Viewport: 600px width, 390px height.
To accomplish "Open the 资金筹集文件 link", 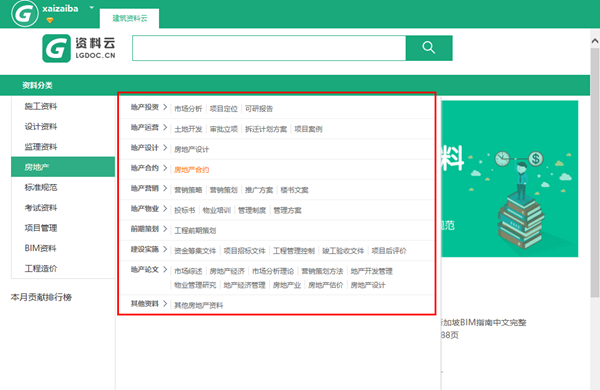I will point(195,251).
